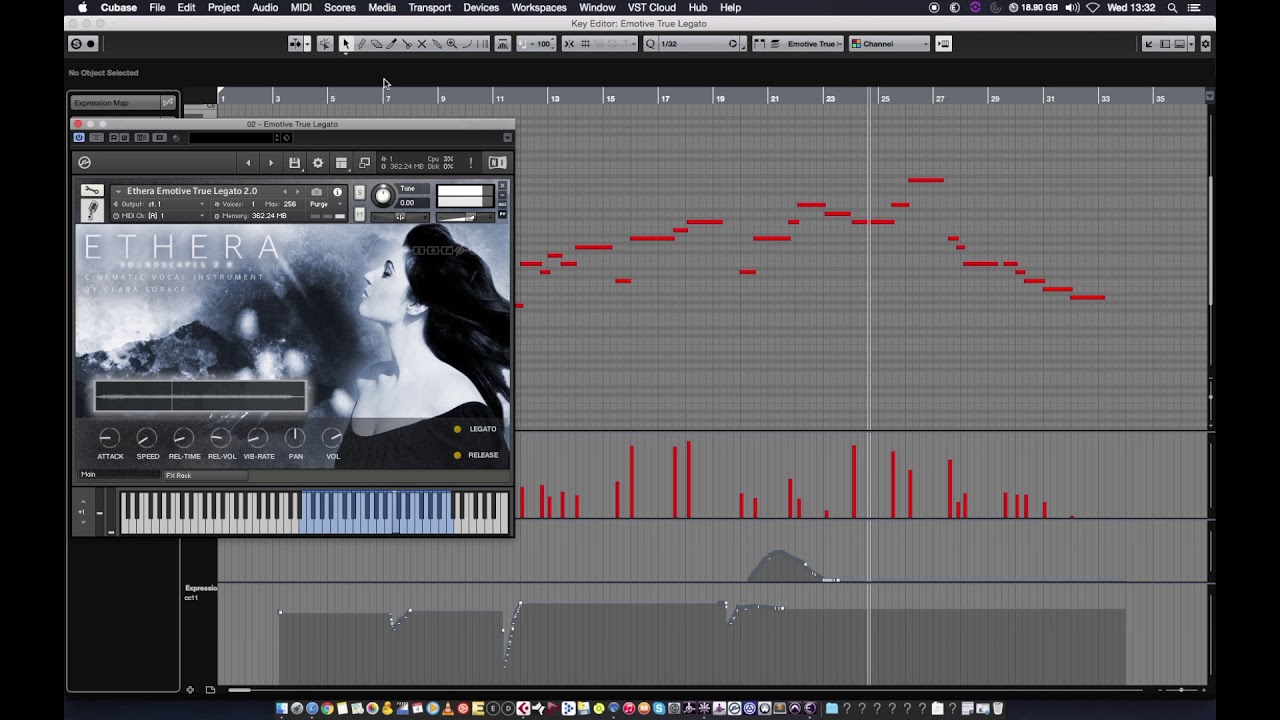
Task: Switch to FX Rack tab
Action: click(x=204, y=475)
